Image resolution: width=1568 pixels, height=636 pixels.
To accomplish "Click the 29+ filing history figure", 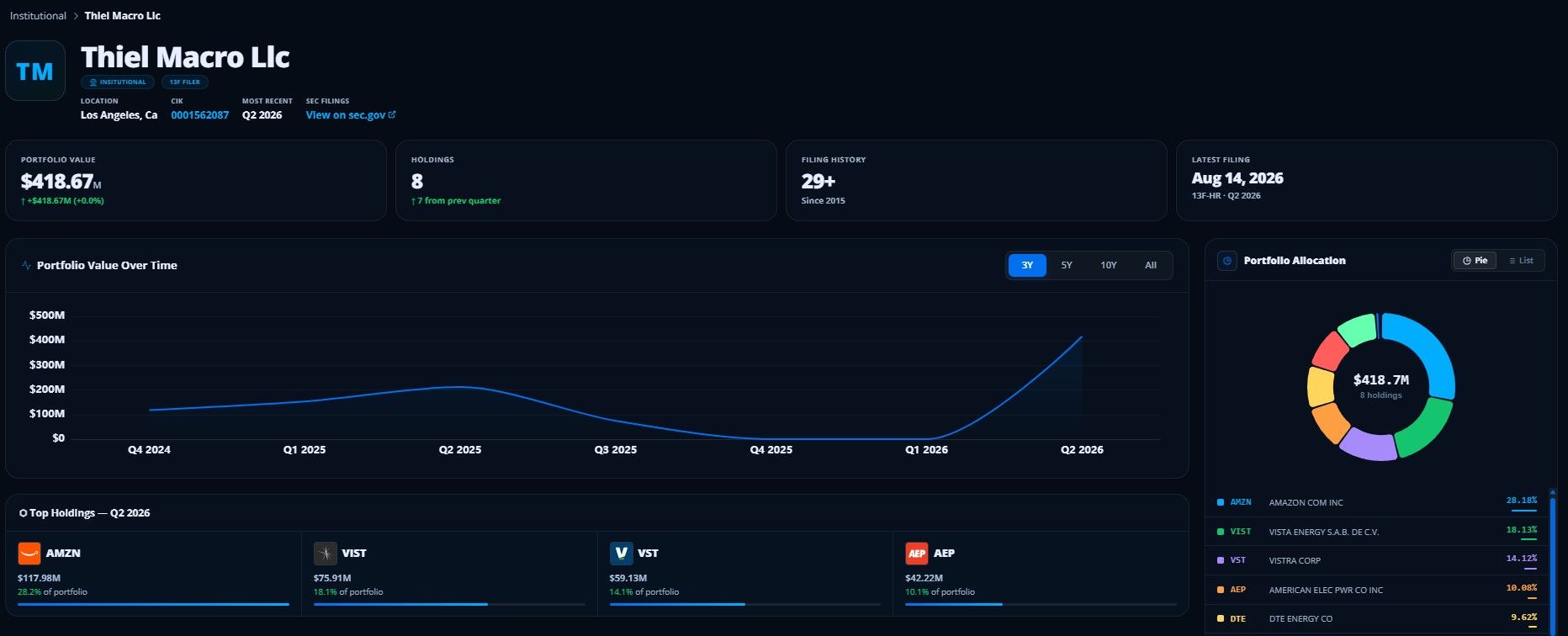I will 818,181.
